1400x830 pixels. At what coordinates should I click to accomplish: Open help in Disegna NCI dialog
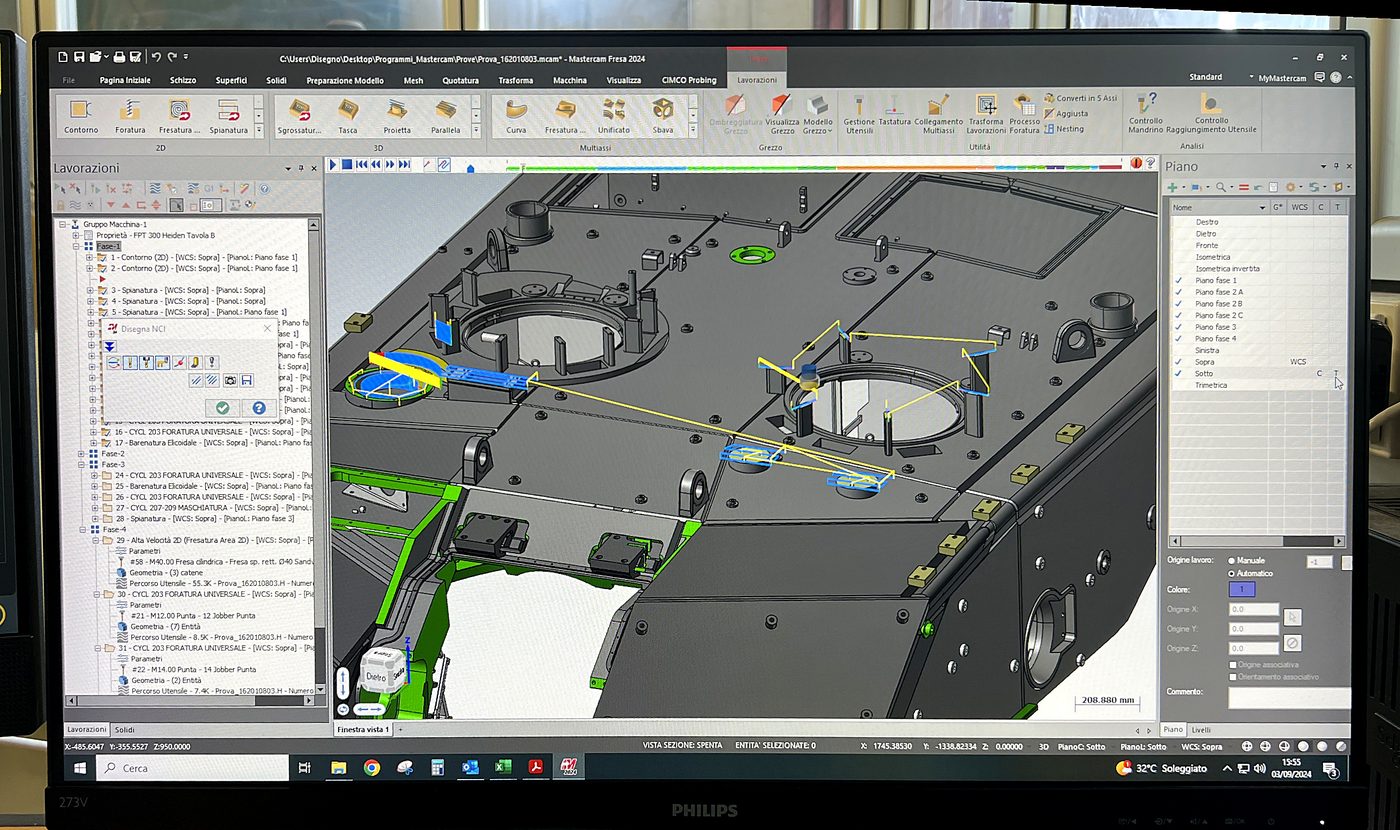pos(259,407)
